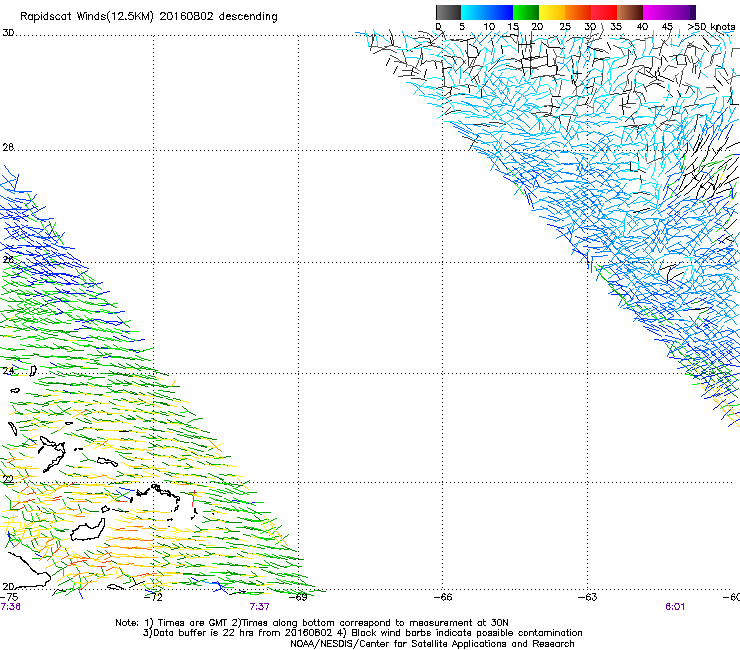
Task: Click the orange 25-30 knots color segment
Action: tap(578, 12)
